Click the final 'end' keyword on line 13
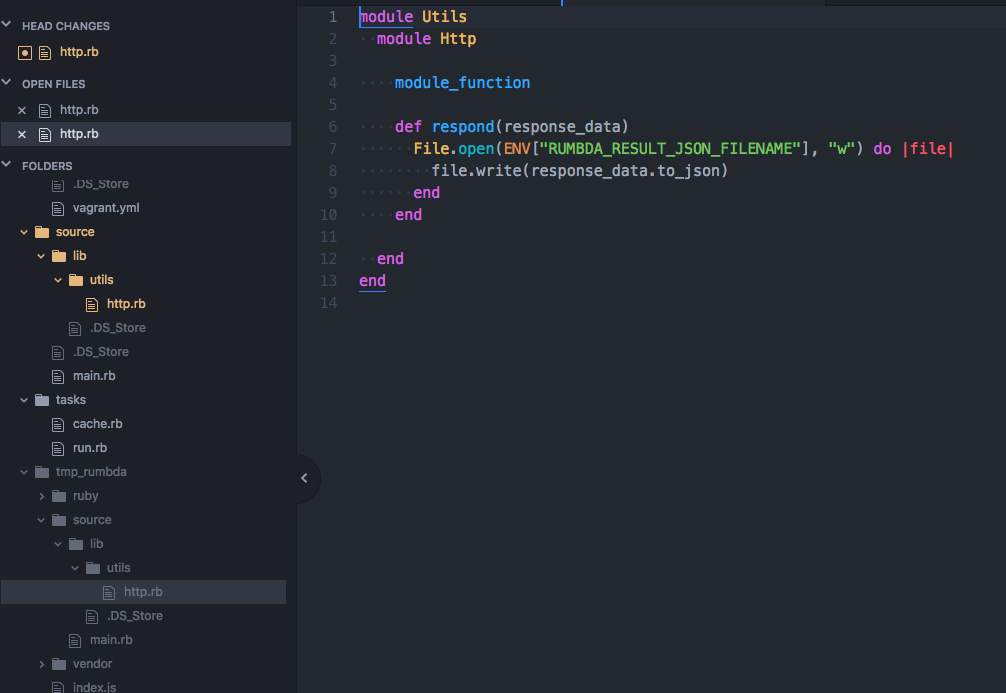Screen dimensions: 1006x693 coord(372,281)
